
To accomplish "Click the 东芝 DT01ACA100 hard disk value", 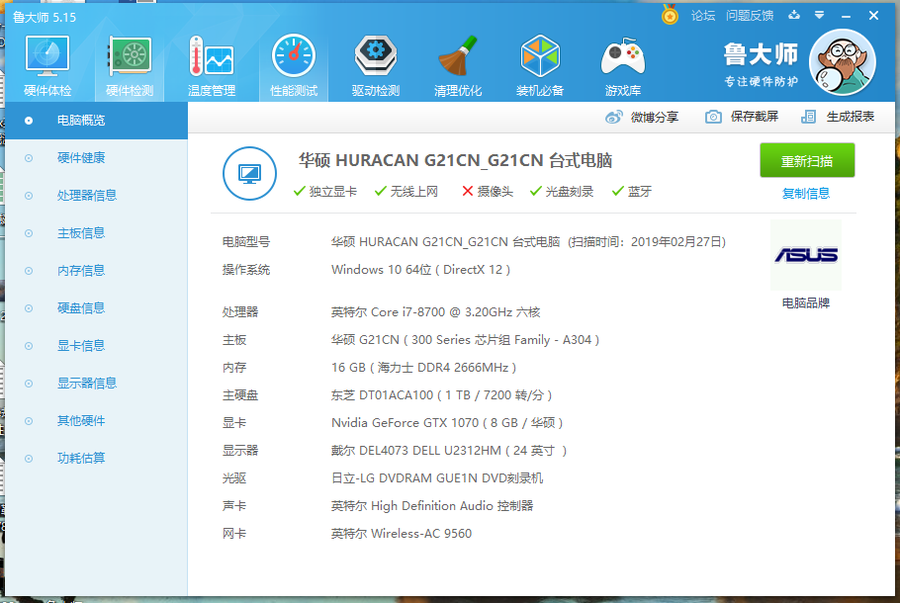I will (x=441, y=395).
